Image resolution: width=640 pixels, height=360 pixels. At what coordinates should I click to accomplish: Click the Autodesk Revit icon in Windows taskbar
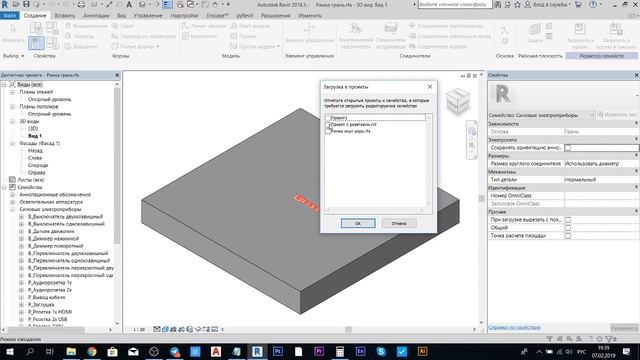[257, 351]
